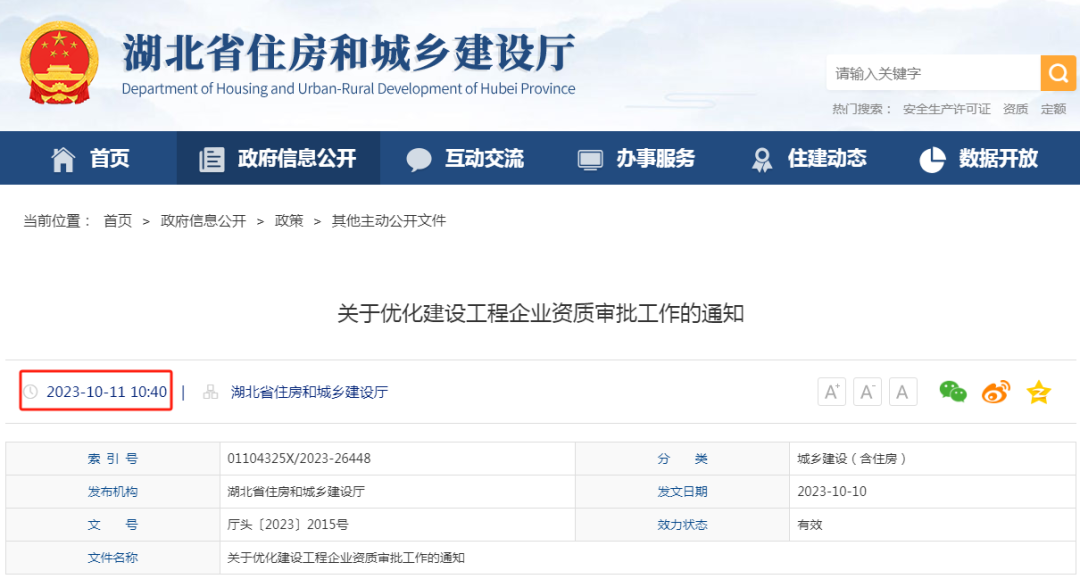Open hot search keyword 资质

tap(1013, 108)
